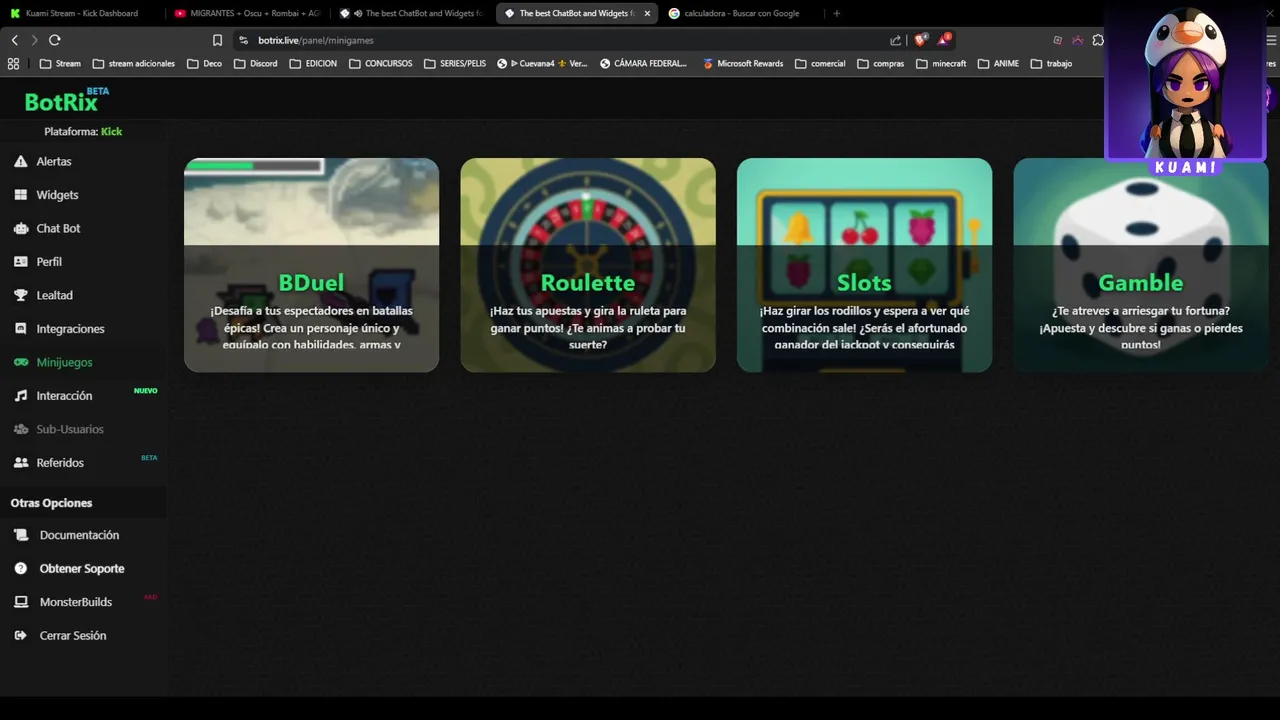The image size is (1280, 720).
Task: Open the Alertas sidebar section
Action: tap(55, 161)
